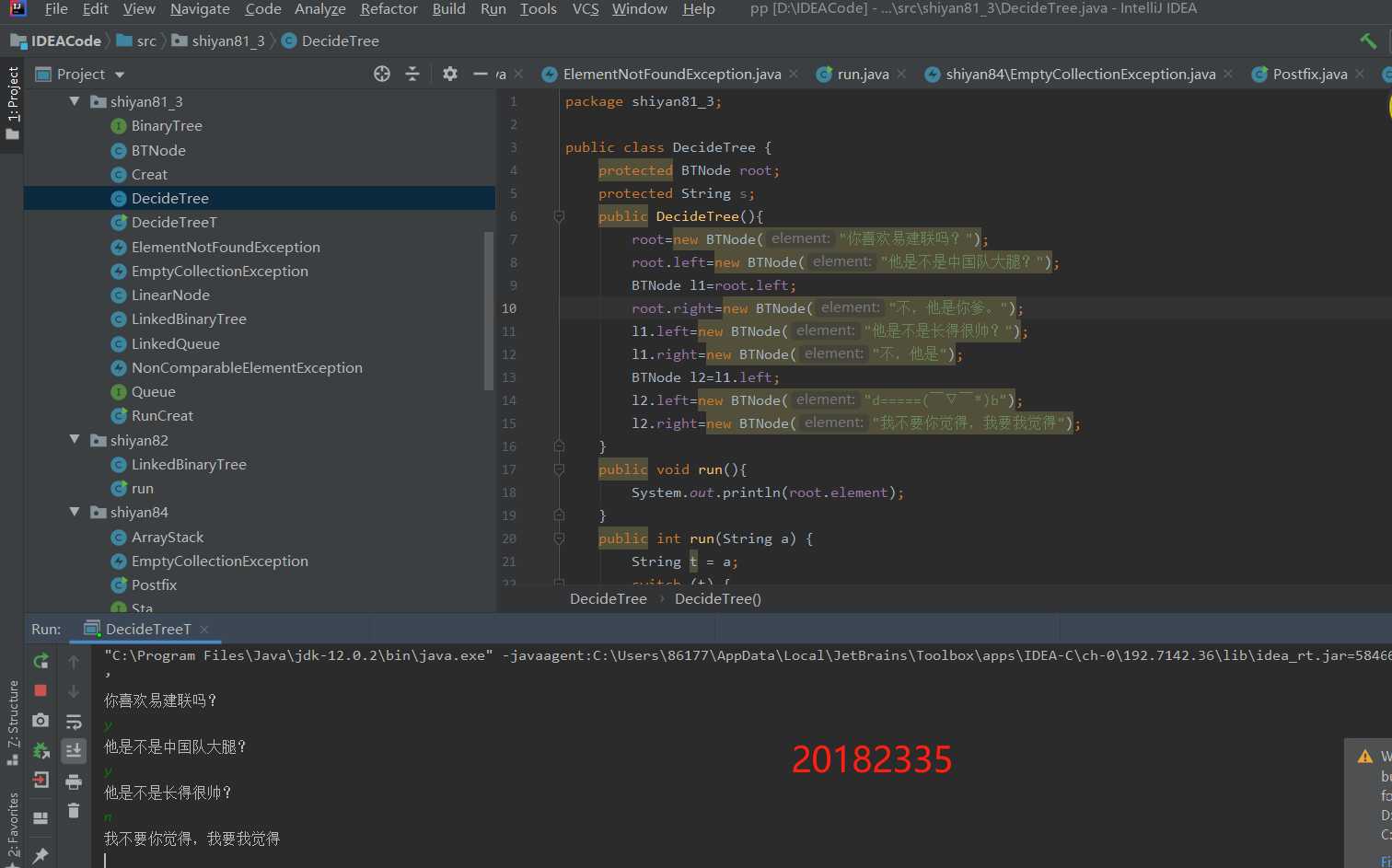Open the 1: Project tool window button
Viewport: 1392px width, 868px height.
click(x=12, y=102)
